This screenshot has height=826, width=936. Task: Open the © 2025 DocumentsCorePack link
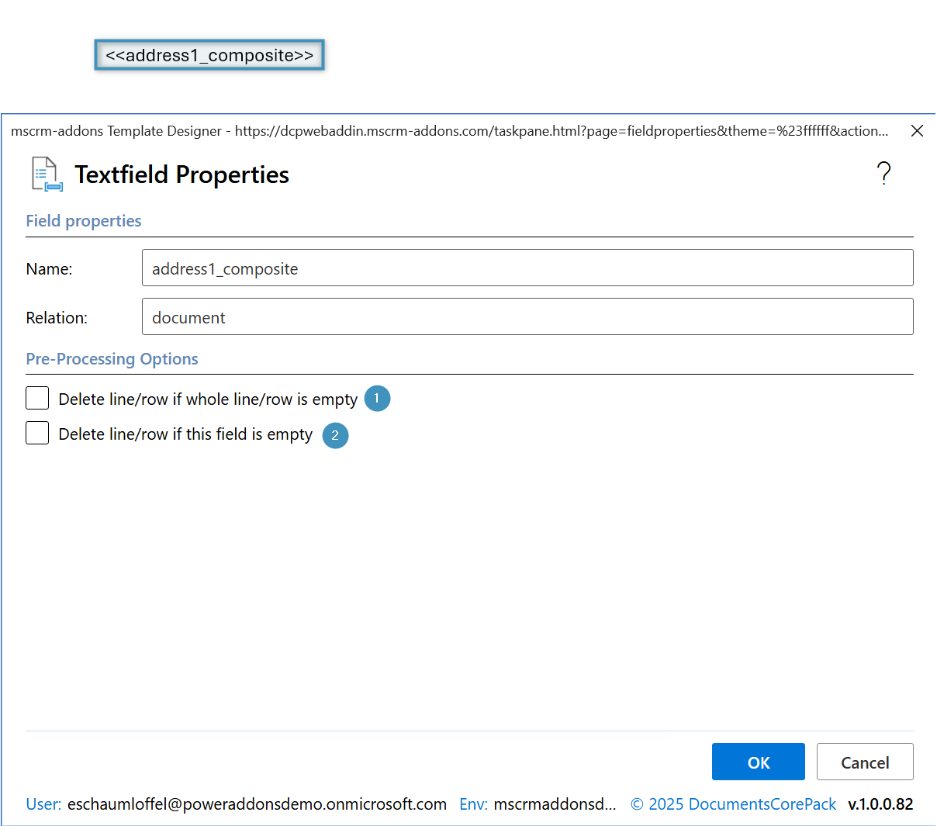(x=733, y=804)
